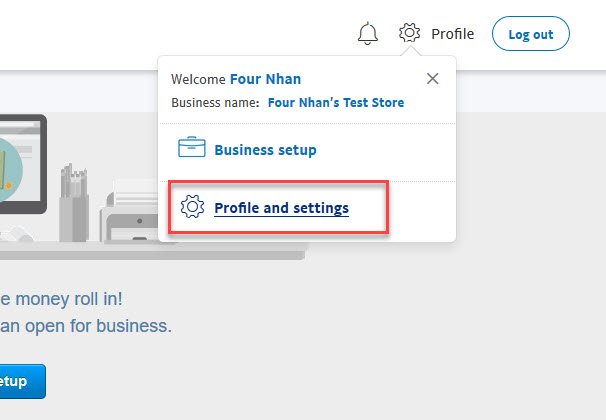Click the blue setup button
606x420 pixels.
(22, 381)
